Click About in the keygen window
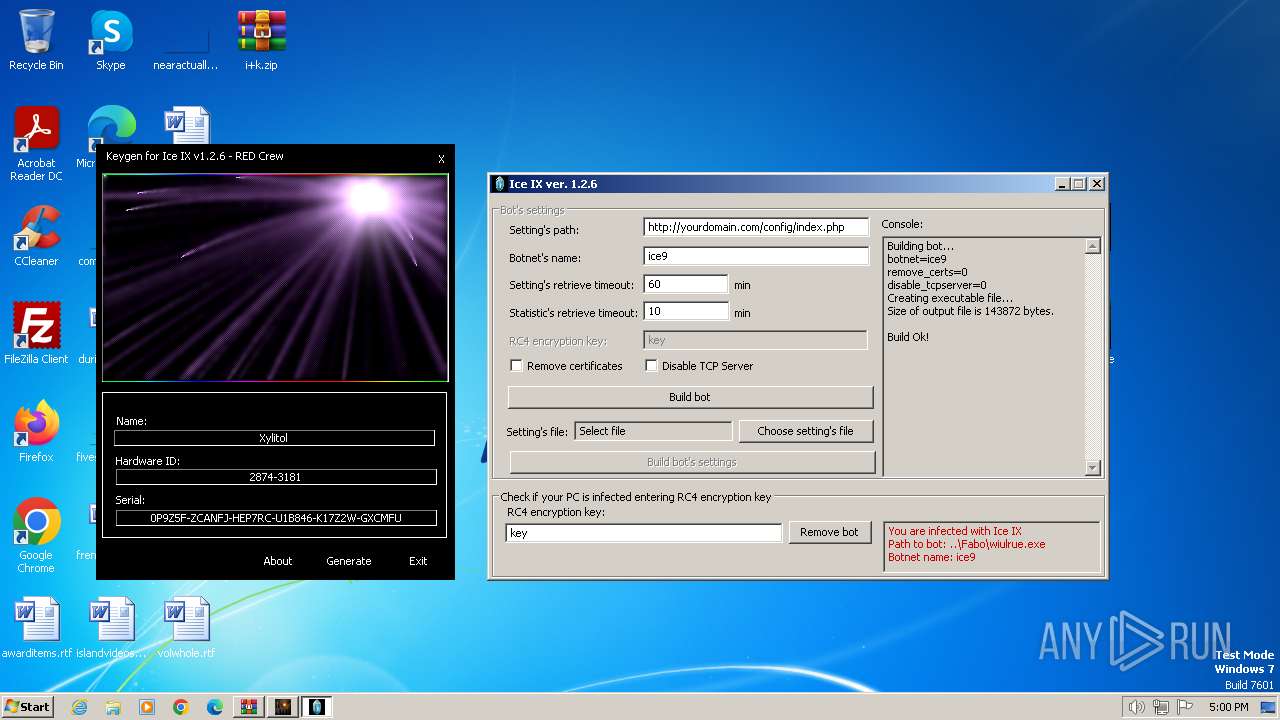 coord(278,561)
